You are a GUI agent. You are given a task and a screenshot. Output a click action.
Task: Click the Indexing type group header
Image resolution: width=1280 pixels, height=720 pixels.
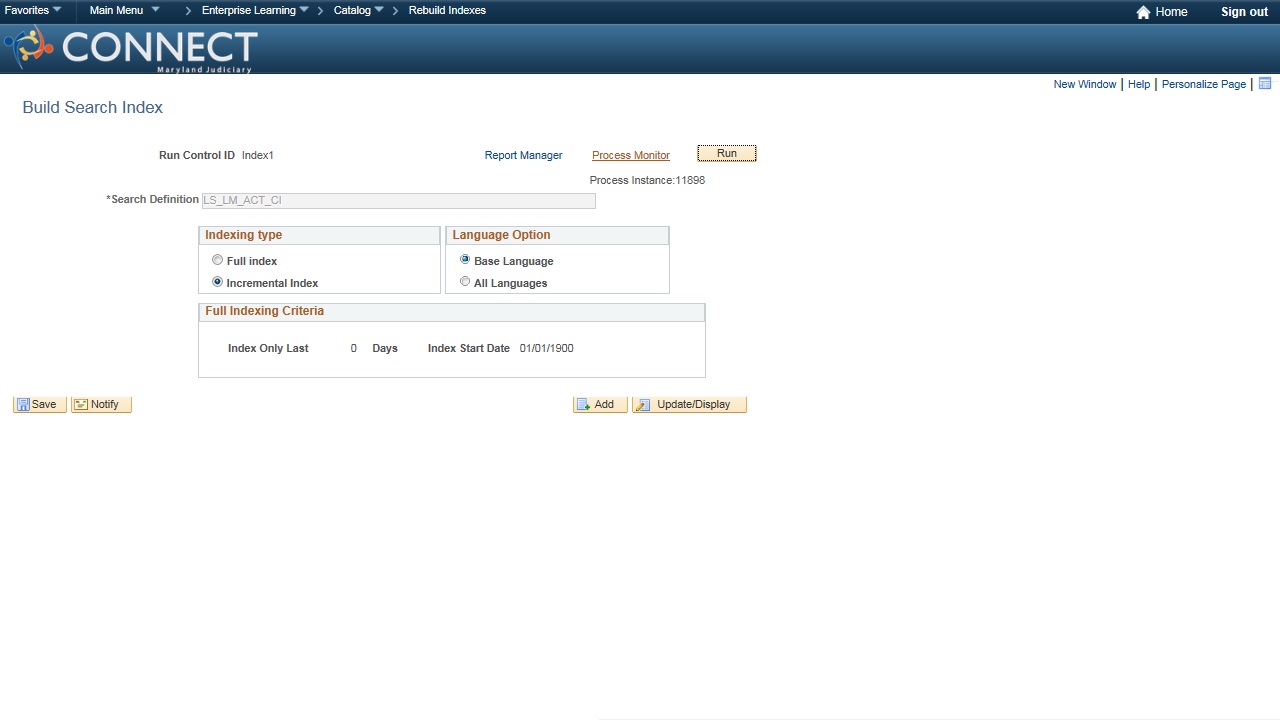click(x=320, y=235)
